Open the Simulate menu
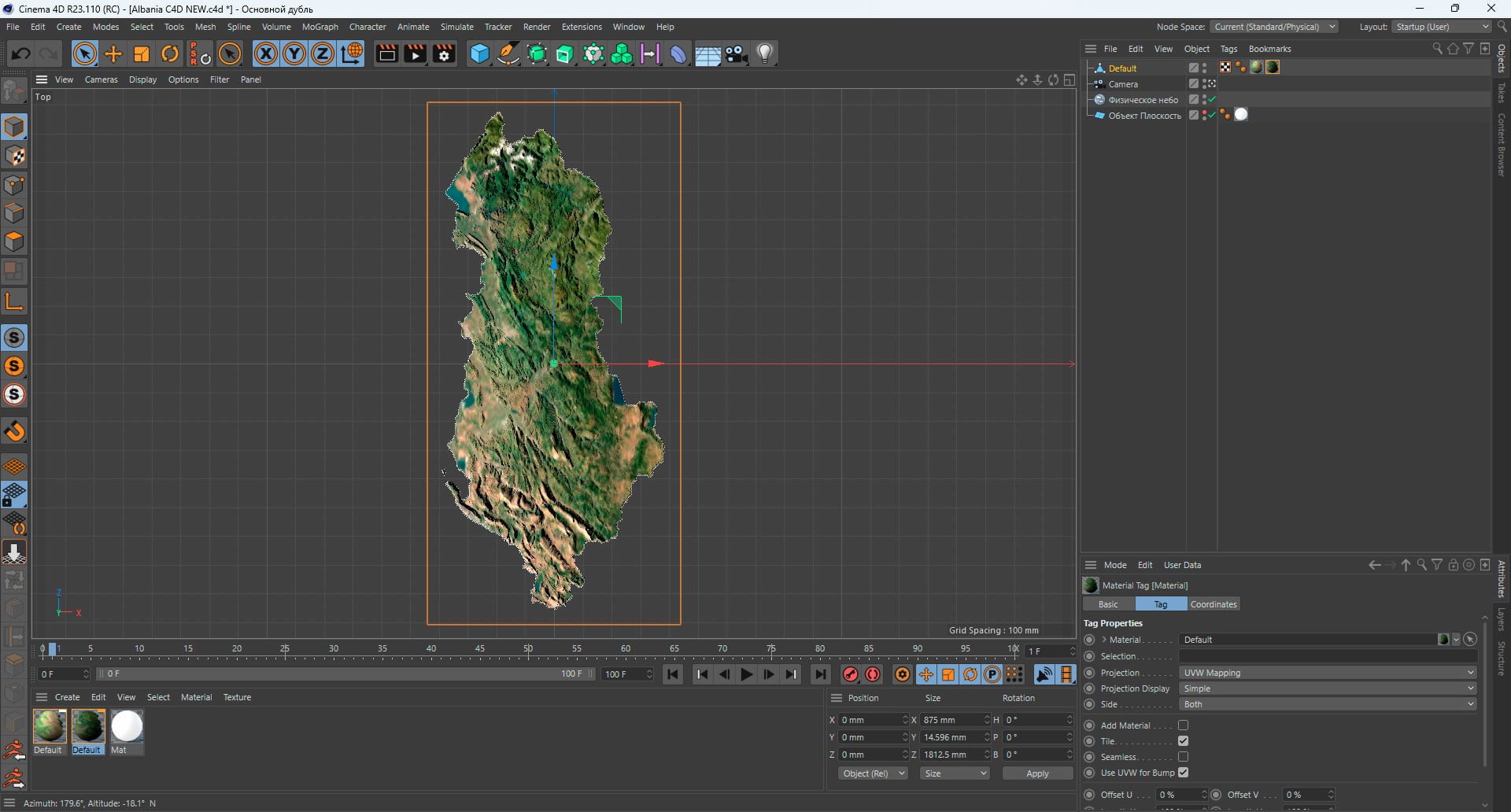Screen dimensions: 1511x812 [456, 27]
